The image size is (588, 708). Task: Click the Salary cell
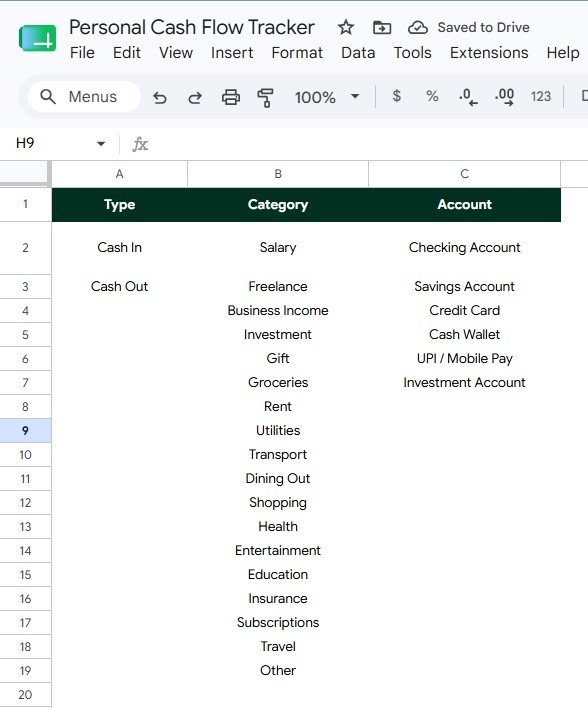278,247
